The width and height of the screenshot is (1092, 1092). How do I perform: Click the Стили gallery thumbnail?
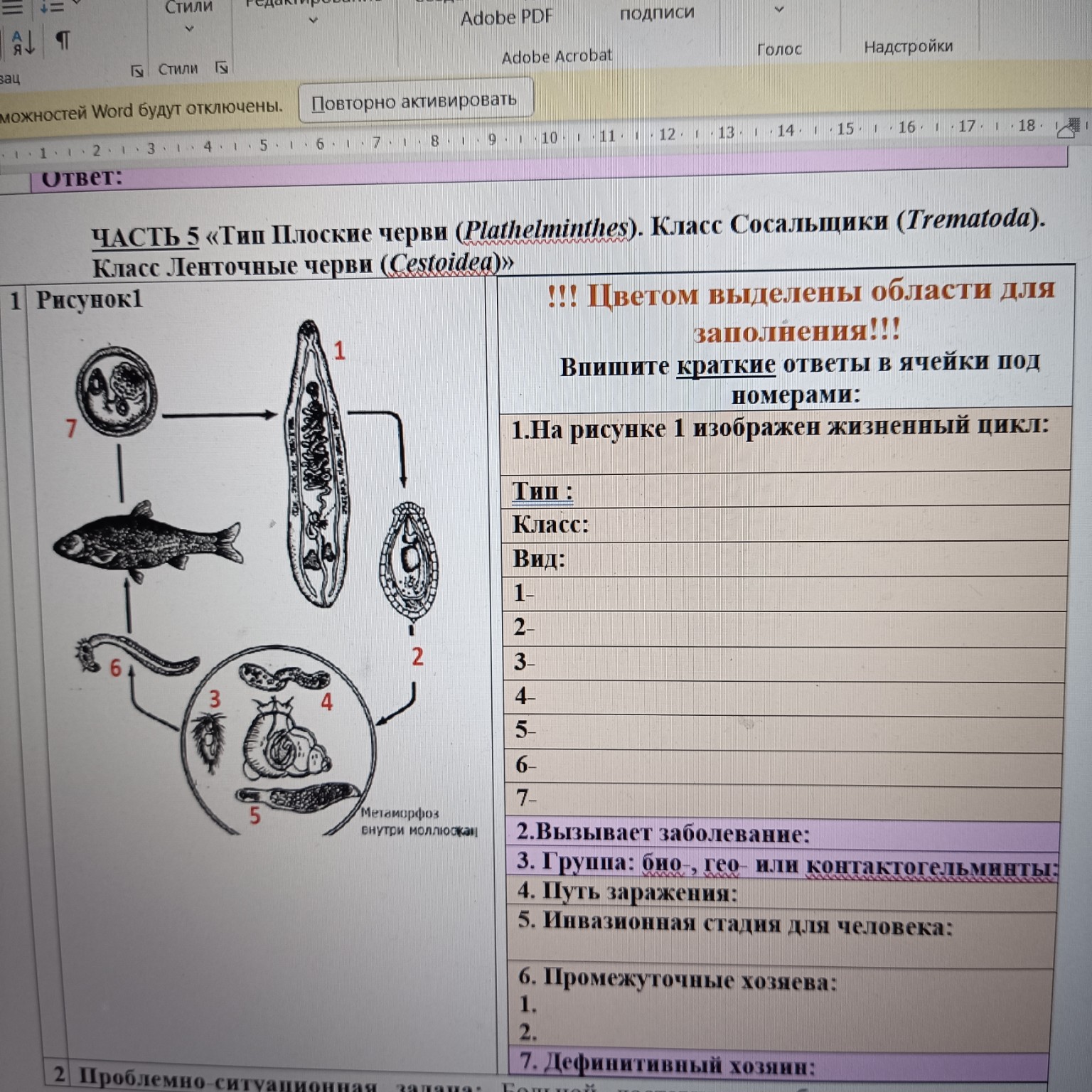point(189,7)
